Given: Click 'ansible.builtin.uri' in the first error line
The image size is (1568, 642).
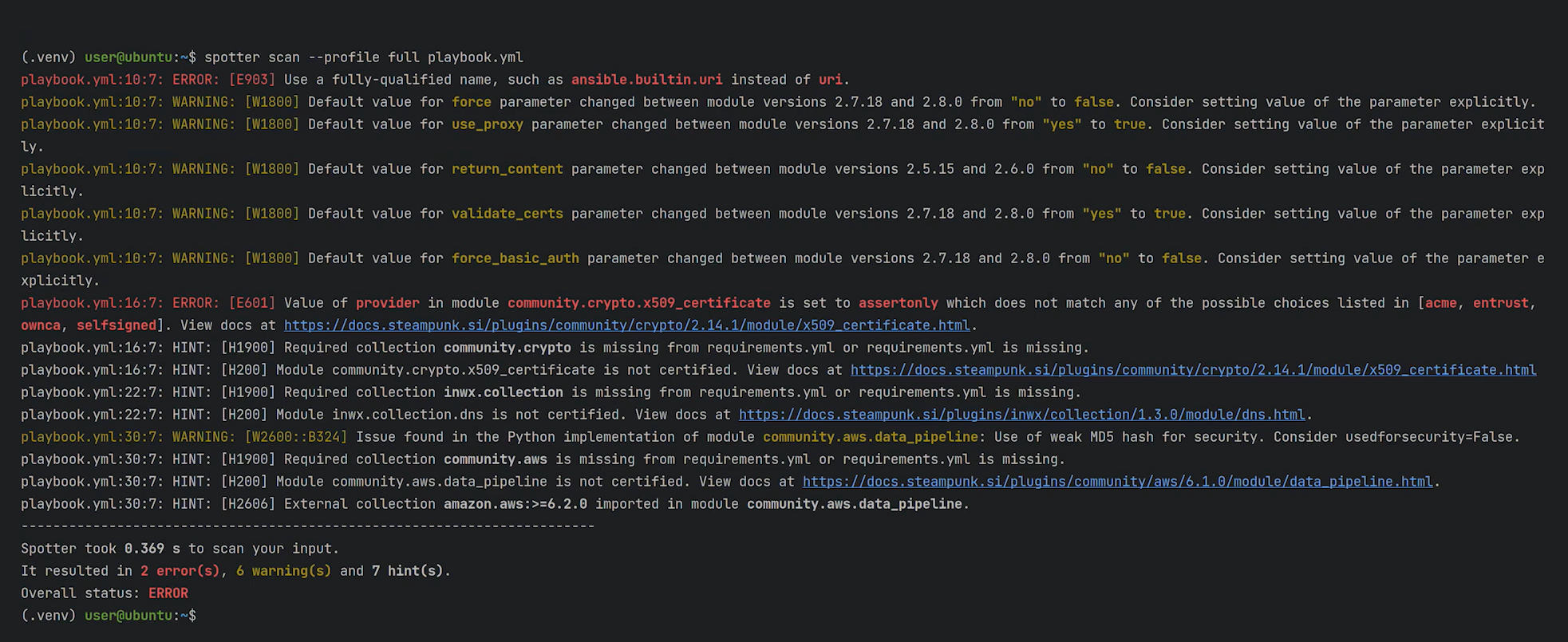Looking at the screenshot, I should [x=646, y=80].
